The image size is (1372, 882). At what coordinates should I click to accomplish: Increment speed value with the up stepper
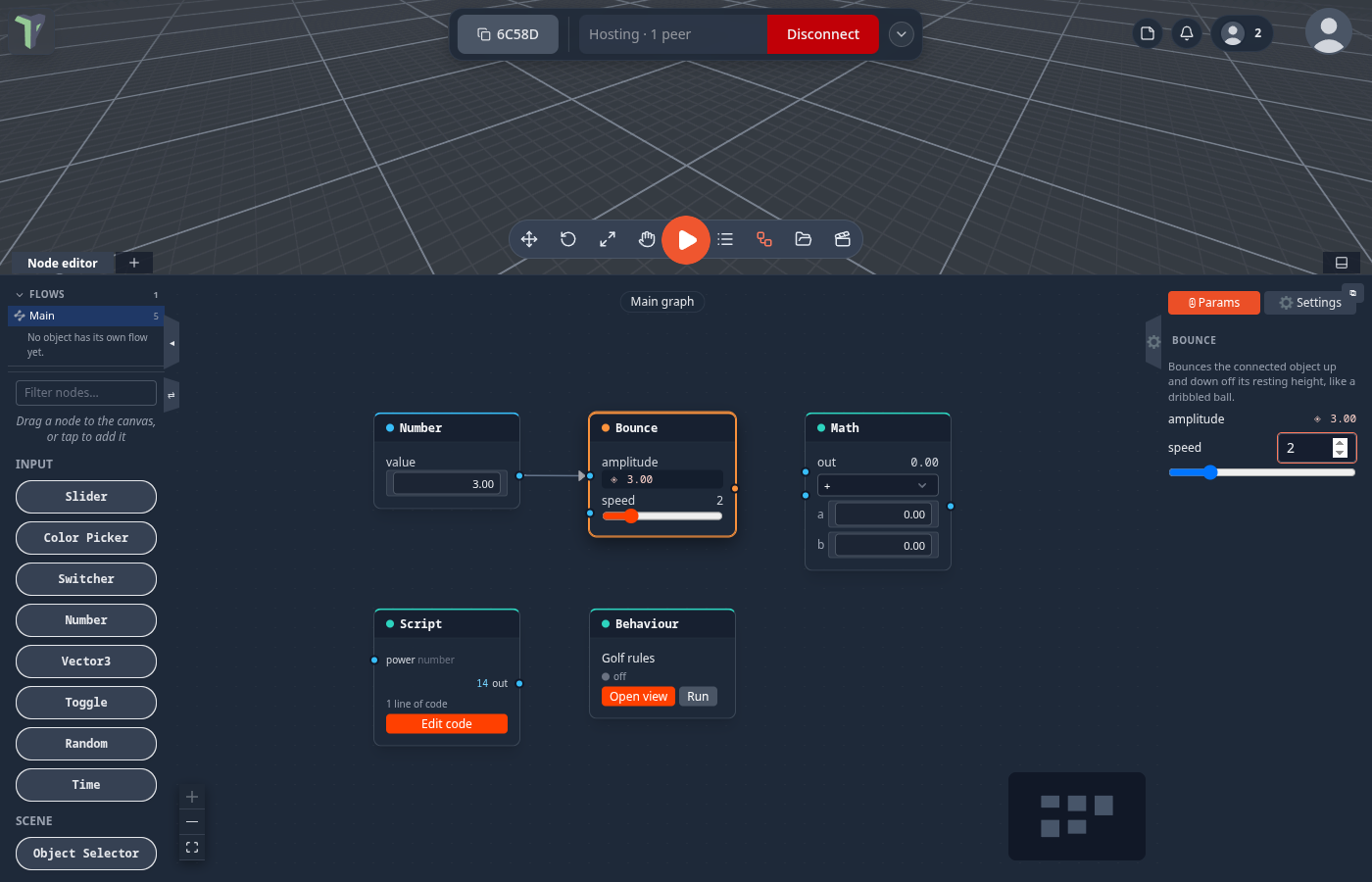point(1340,443)
